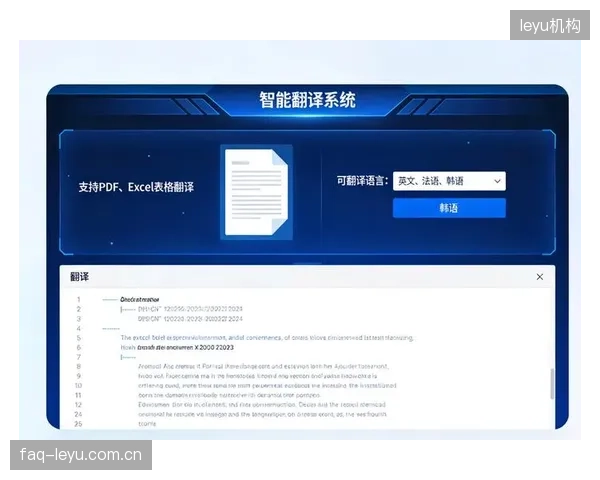This screenshot has height=480, width=600.
Task: Click line number 24 in translation output
Action: pyautogui.click(x=78, y=414)
